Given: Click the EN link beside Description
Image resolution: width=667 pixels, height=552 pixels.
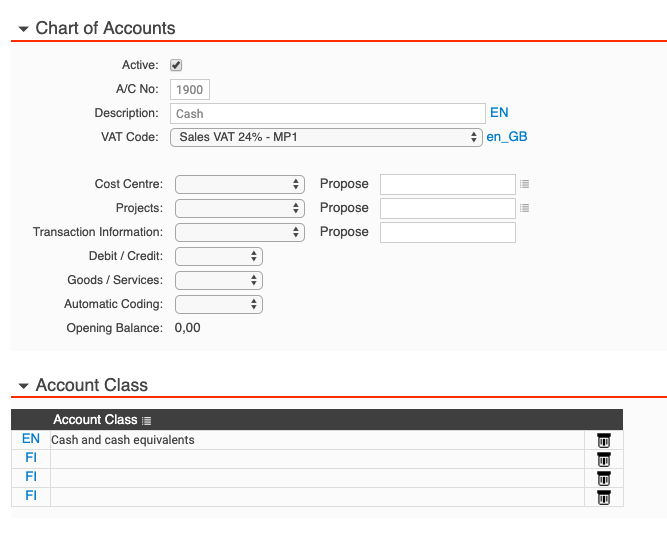Looking at the screenshot, I should pos(499,113).
